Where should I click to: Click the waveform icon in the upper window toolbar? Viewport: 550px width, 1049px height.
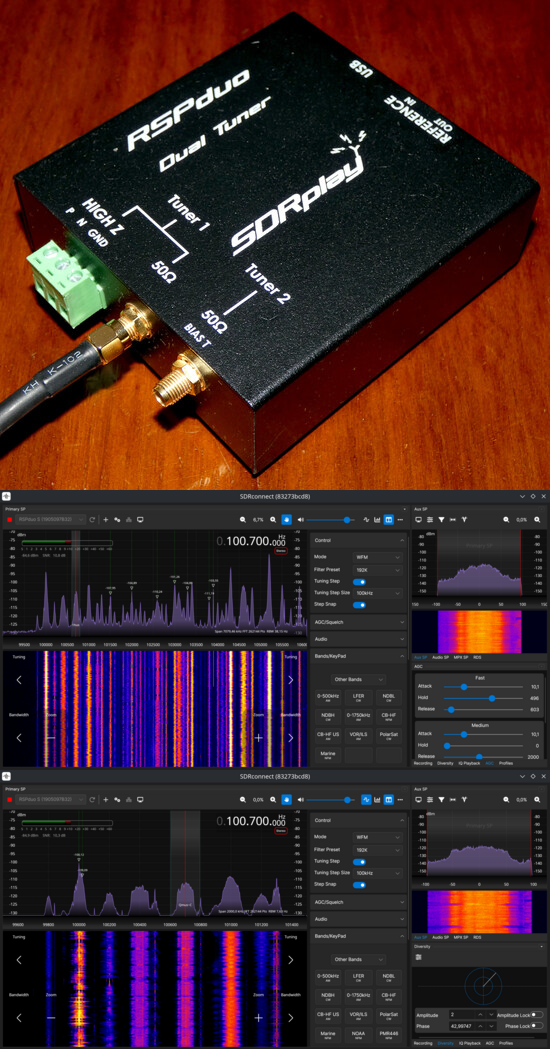(367, 519)
